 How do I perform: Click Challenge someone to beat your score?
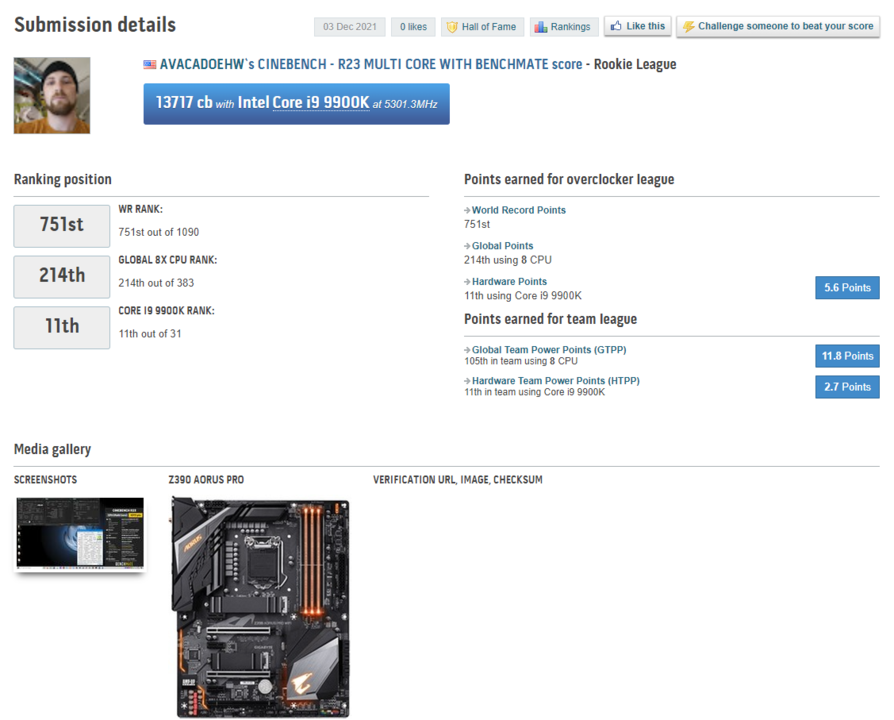(x=778, y=27)
